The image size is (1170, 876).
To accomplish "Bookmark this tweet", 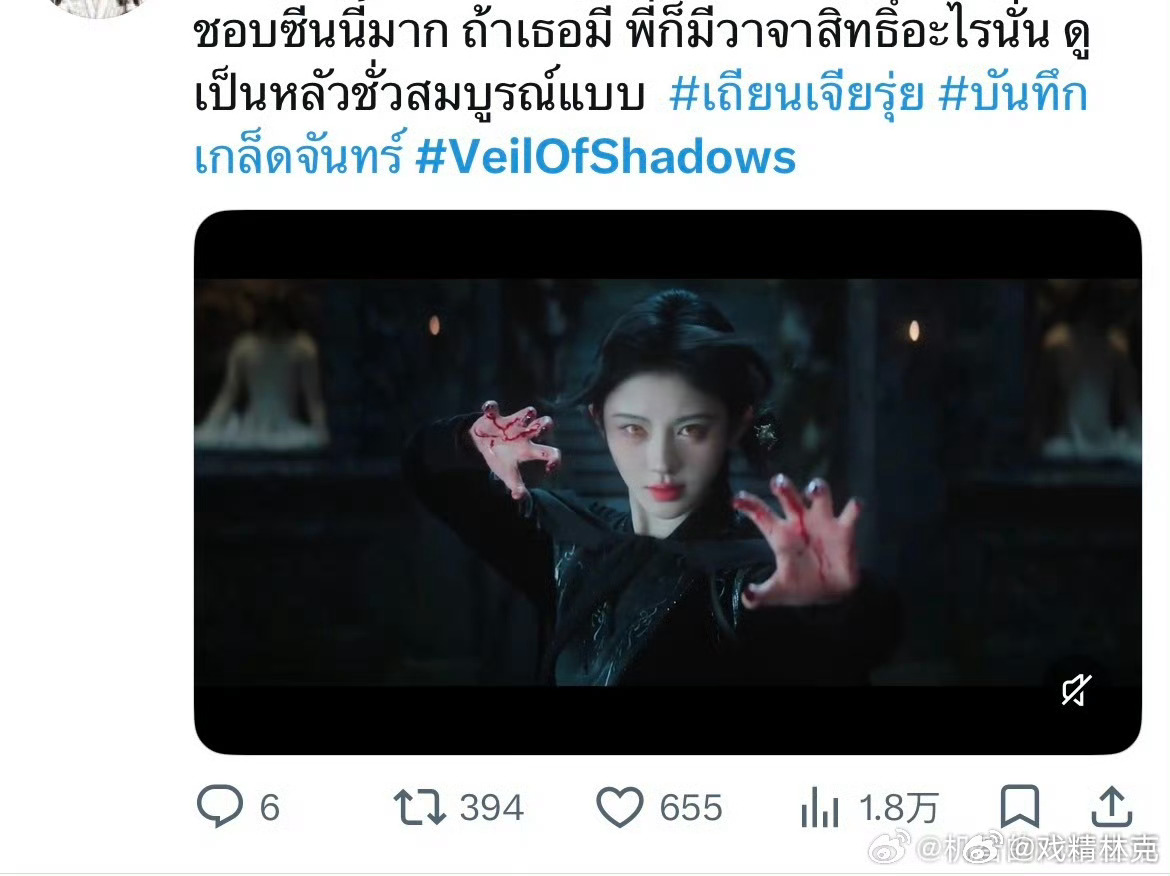I will point(1019,807).
